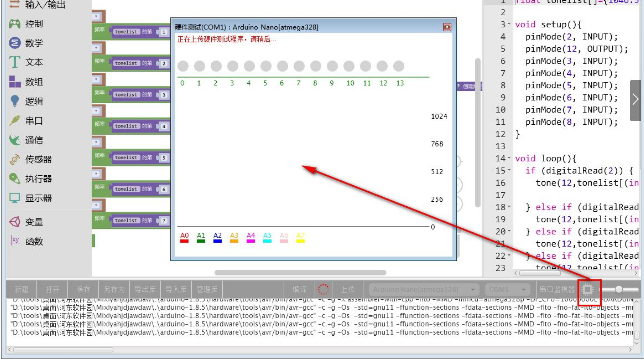Open the 显示器 (Display) block category
Image resolution: width=644 pixels, height=360 pixels.
click(x=30, y=198)
